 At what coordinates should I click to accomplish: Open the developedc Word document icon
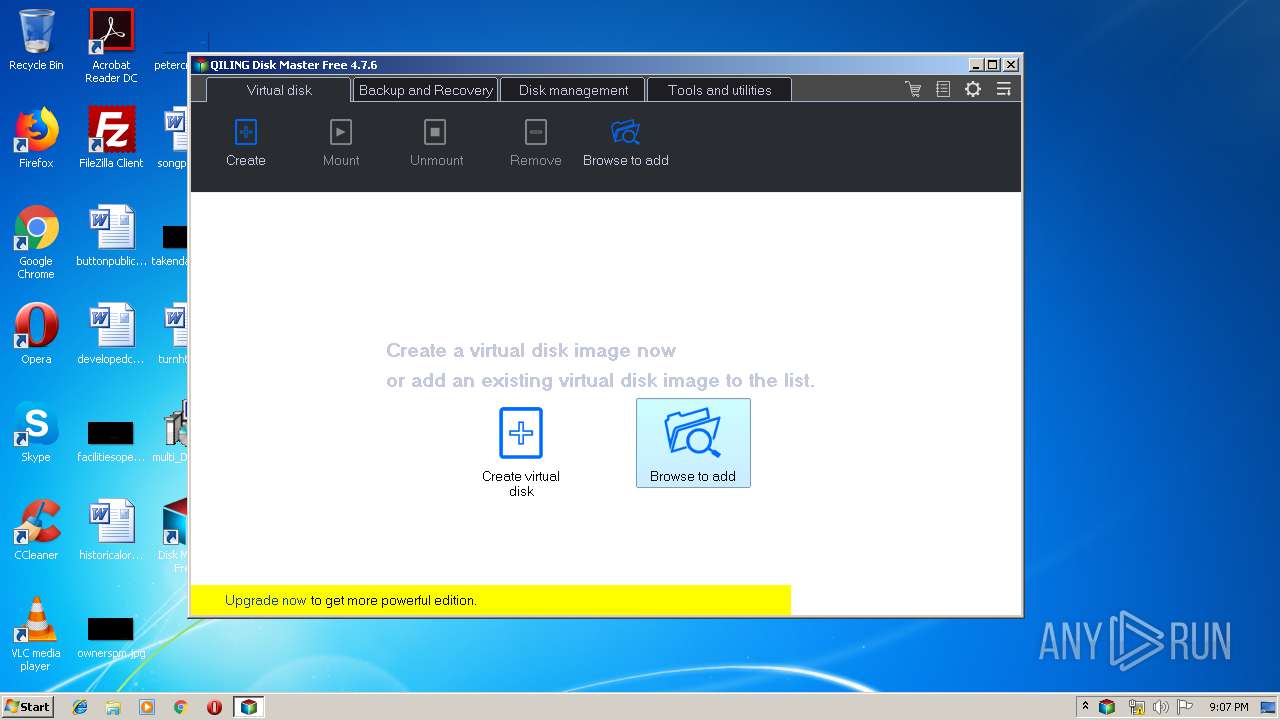tap(111, 334)
